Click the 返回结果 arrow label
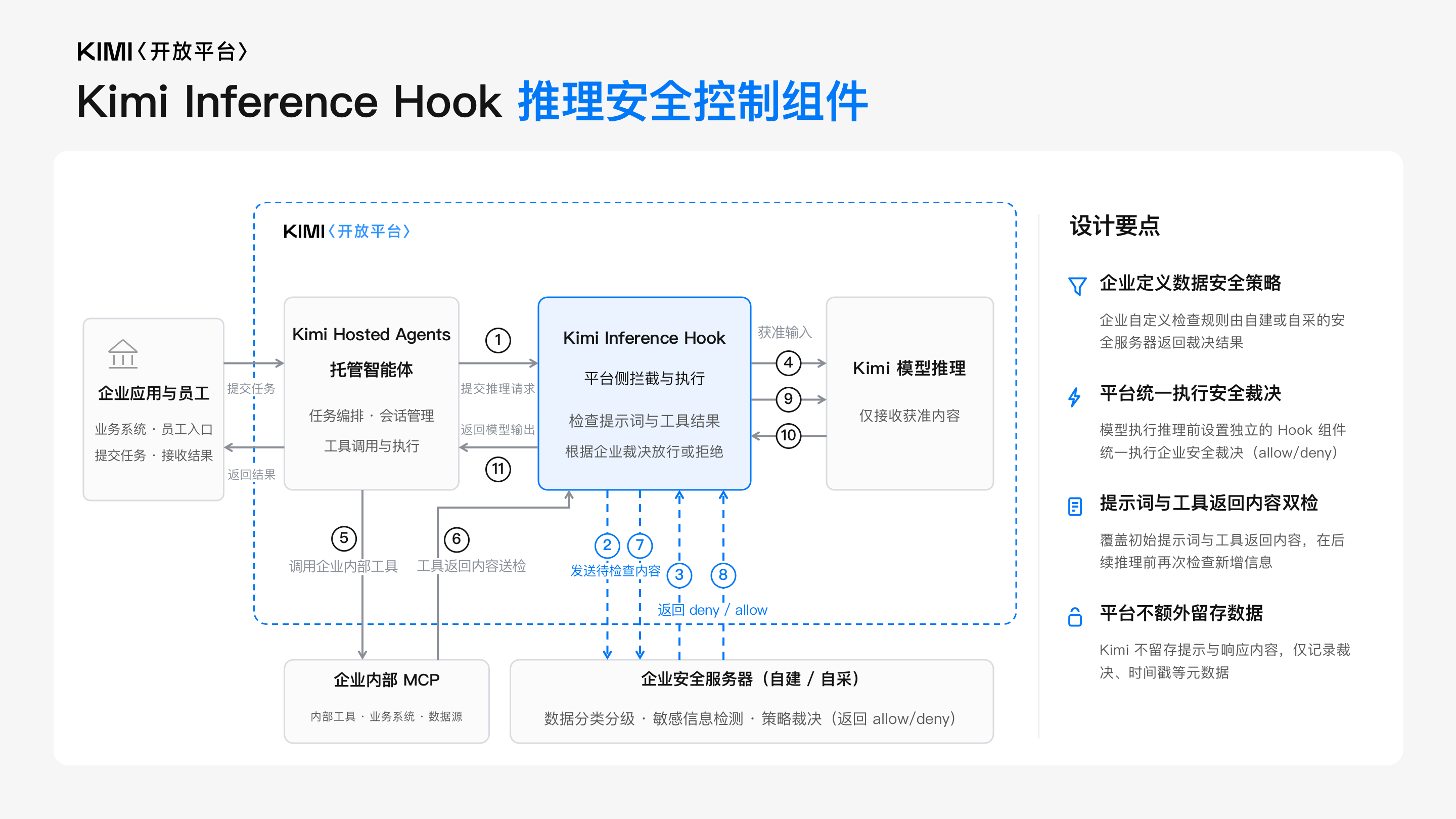This screenshot has height=819, width=1456. tap(252, 474)
